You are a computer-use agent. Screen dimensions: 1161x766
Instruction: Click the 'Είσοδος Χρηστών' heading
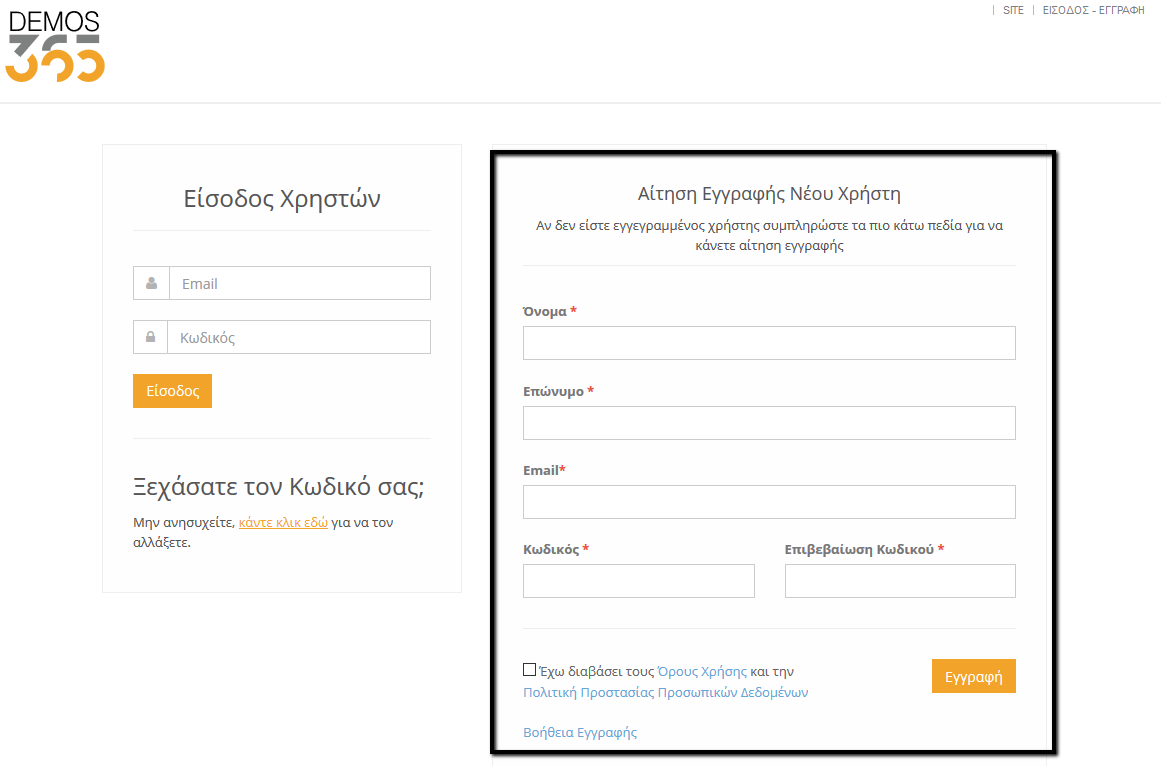pos(282,198)
